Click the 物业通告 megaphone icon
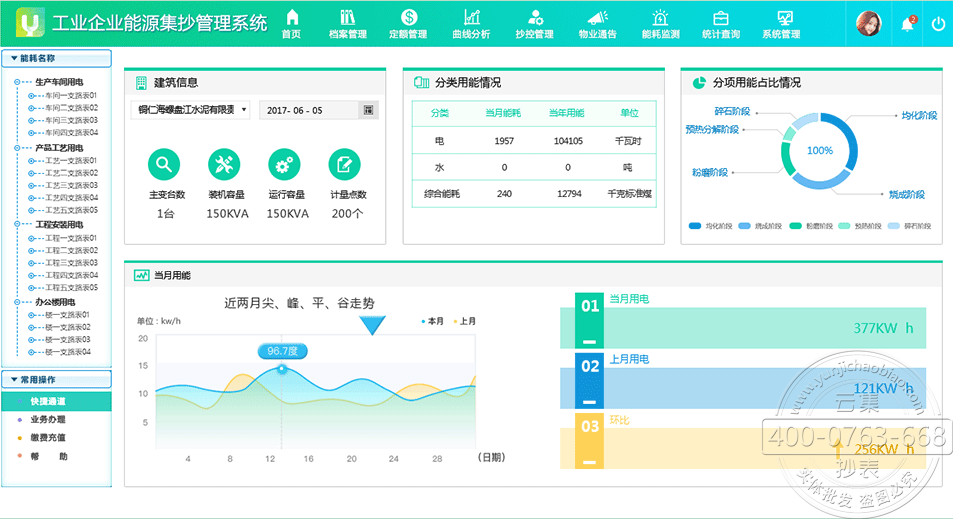This screenshot has height=519, width=953. (597, 17)
